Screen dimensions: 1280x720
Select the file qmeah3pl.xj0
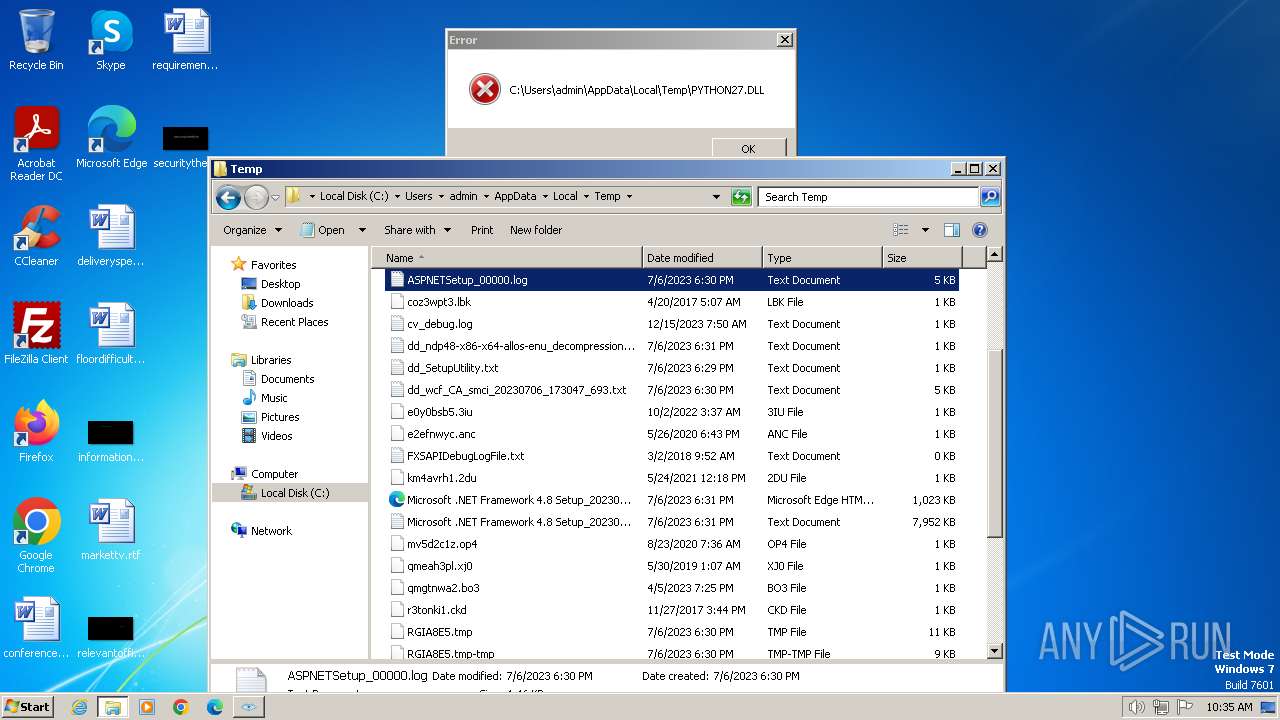671,566
